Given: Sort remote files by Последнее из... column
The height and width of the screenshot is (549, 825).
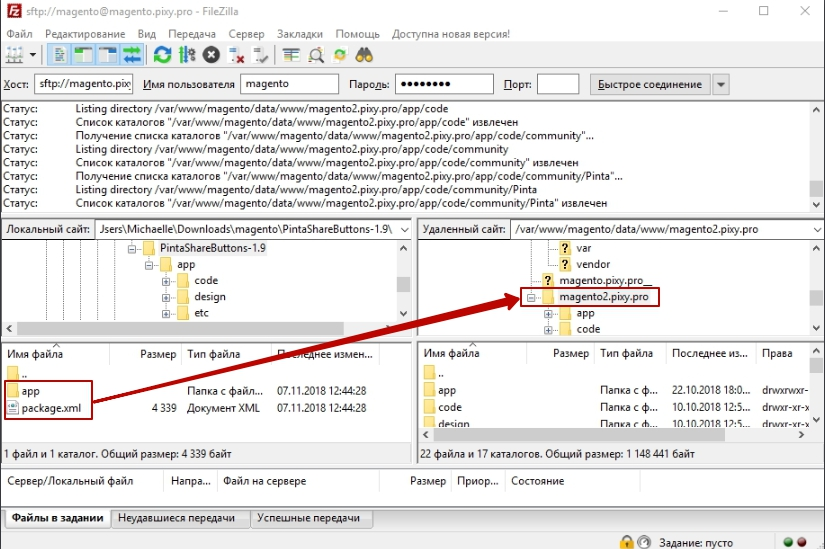Looking at the screenshot, I should point(711,353).
